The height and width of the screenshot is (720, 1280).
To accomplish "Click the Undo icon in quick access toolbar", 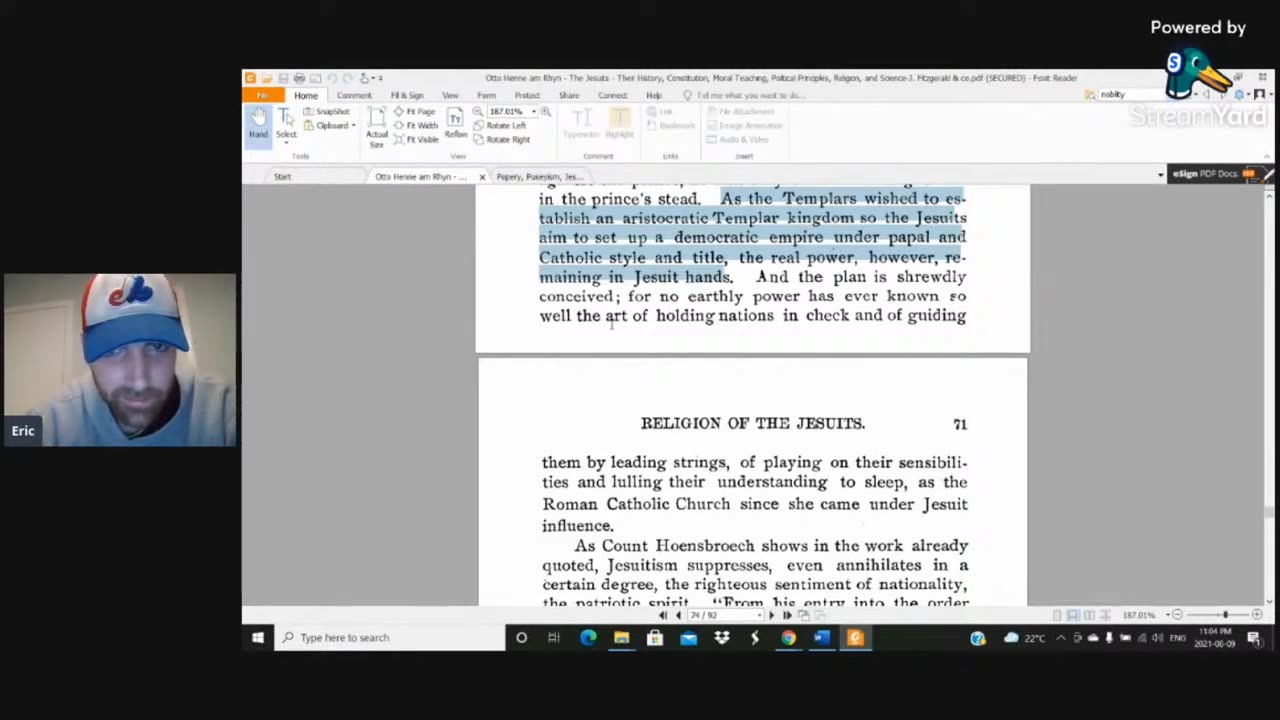I will 331,78.
